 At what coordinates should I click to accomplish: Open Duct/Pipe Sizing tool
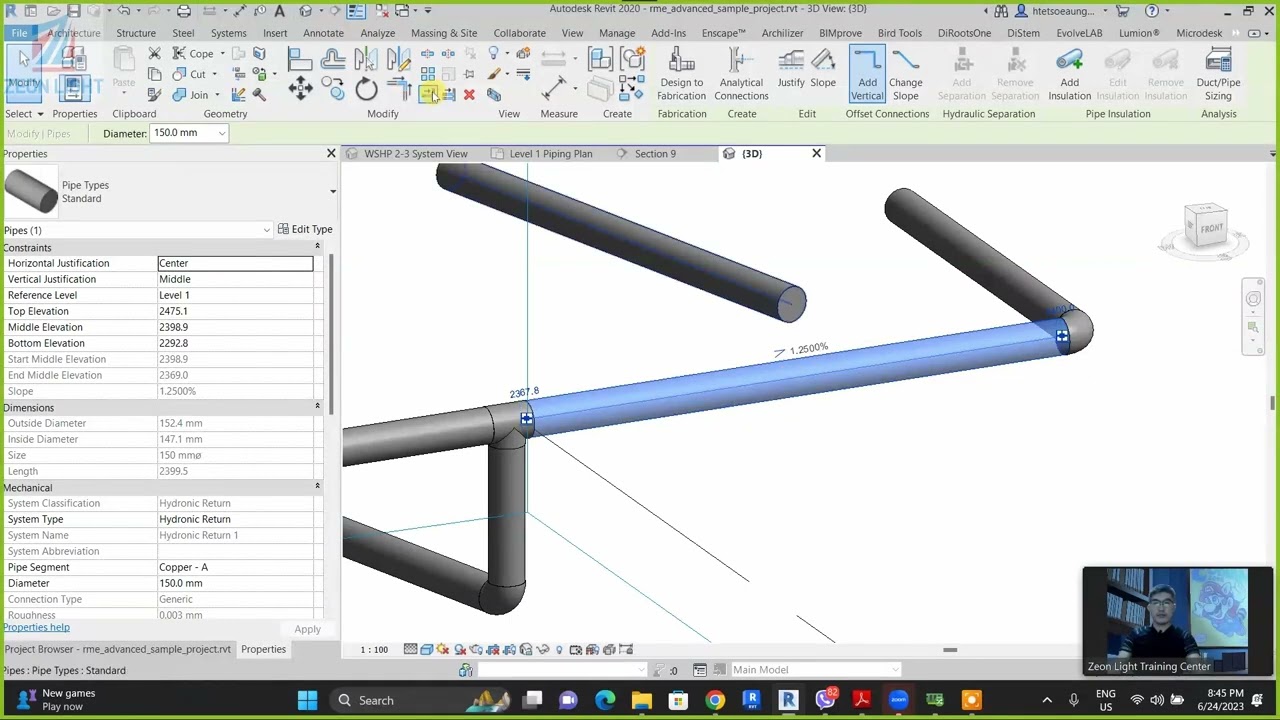[x=1218, y=74]
